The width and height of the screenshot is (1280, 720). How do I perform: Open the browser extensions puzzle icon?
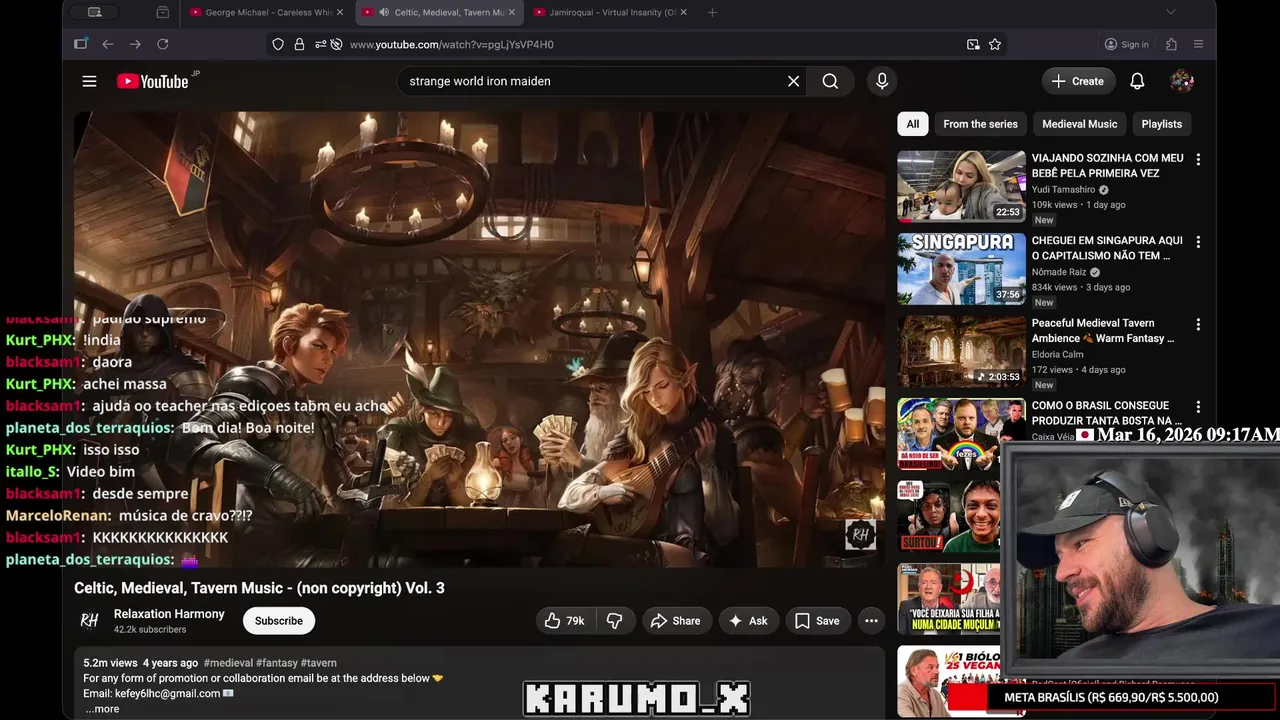click(x=1172, y=44)
